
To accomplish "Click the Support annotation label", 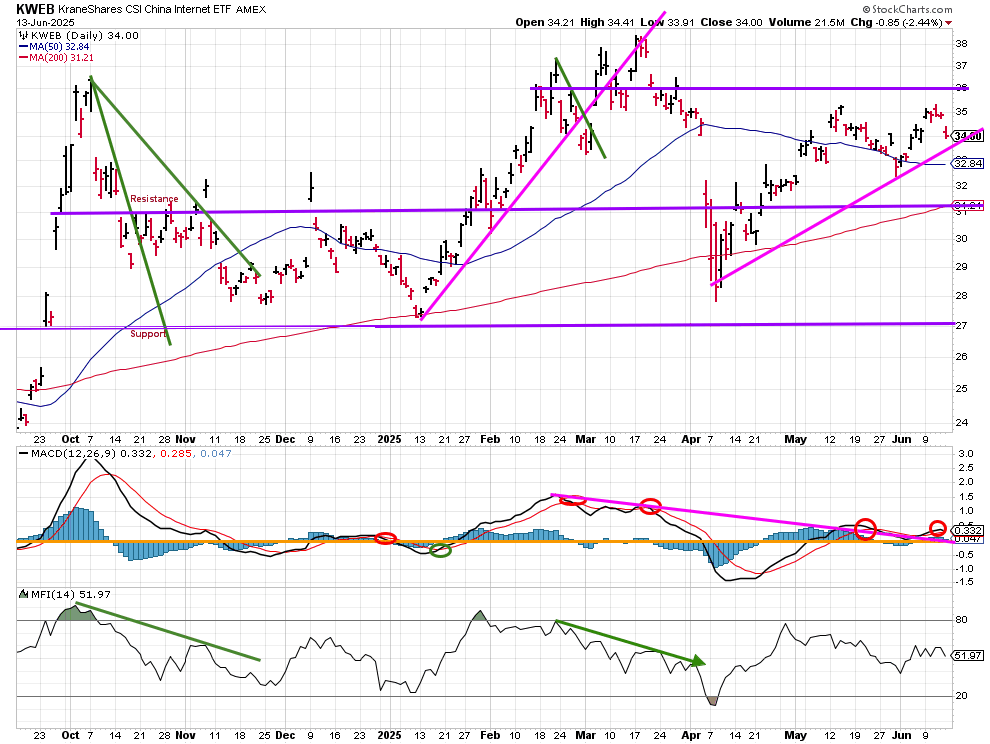I will pyautogui.click(x=148, y=333).
